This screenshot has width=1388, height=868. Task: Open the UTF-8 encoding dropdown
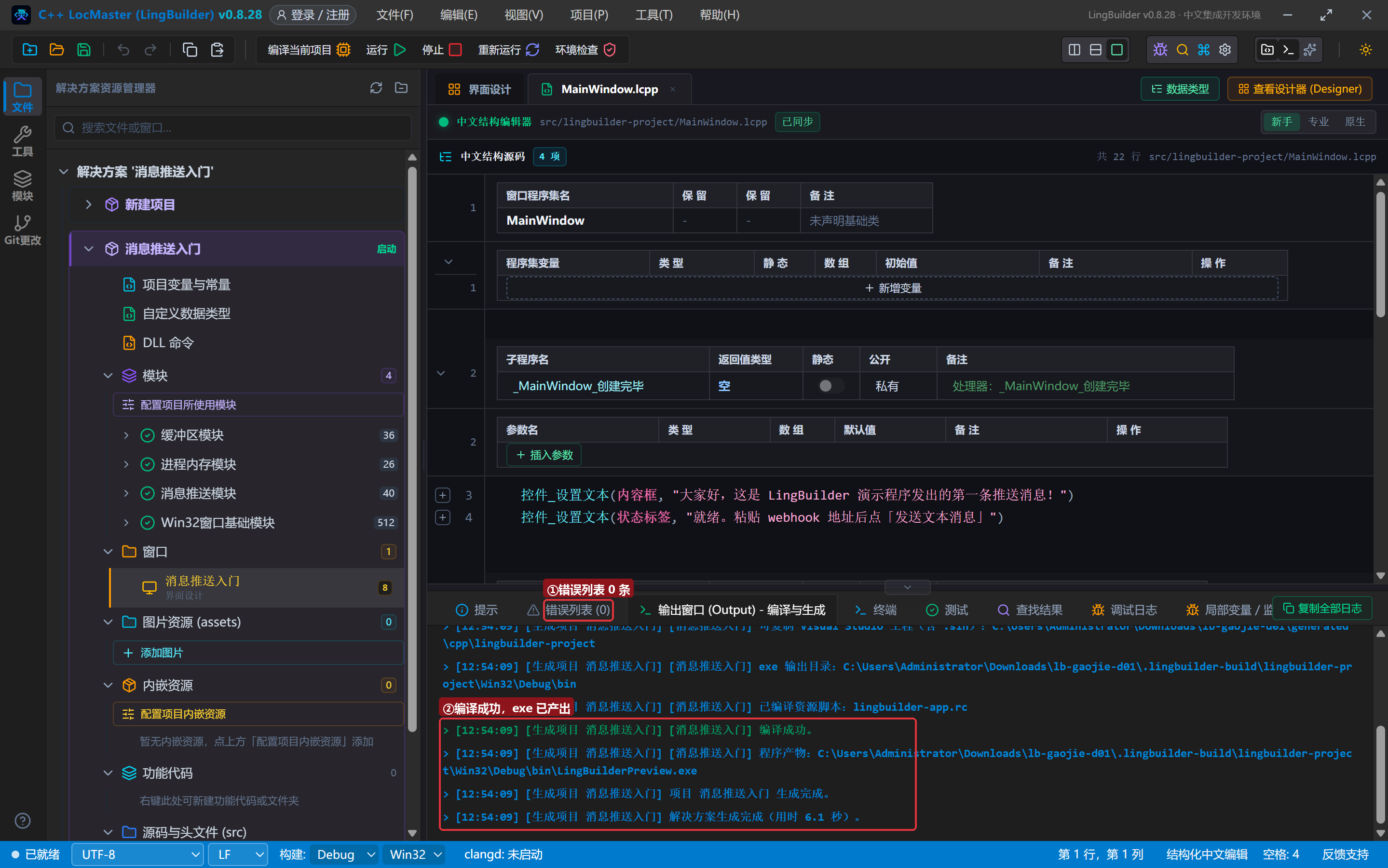138,854
